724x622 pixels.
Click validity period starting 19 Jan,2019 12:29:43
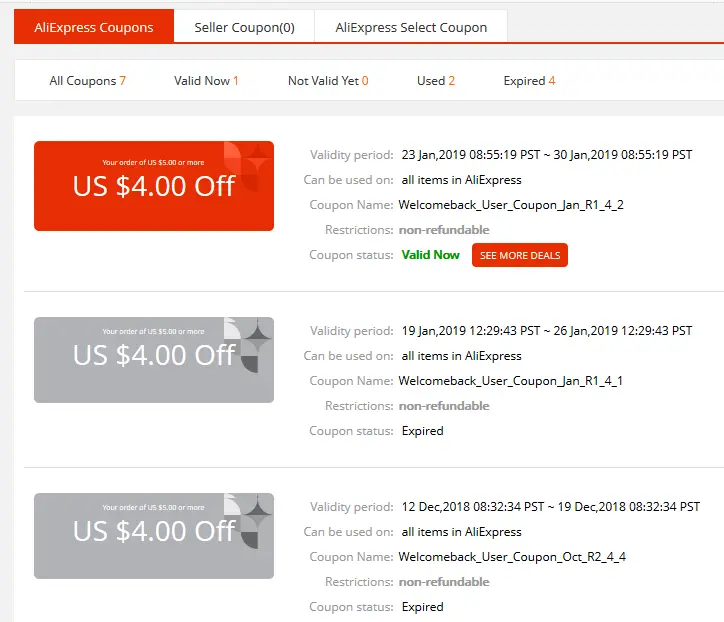click(x=547, y=331)
